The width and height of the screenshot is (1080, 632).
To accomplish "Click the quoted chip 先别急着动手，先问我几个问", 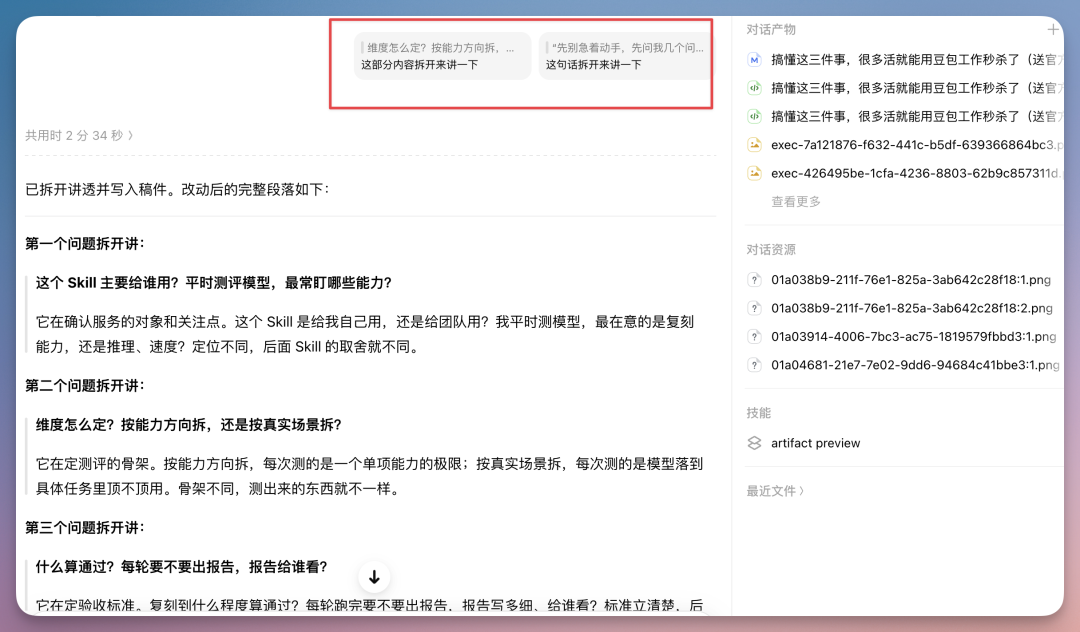I will [625, 56].
